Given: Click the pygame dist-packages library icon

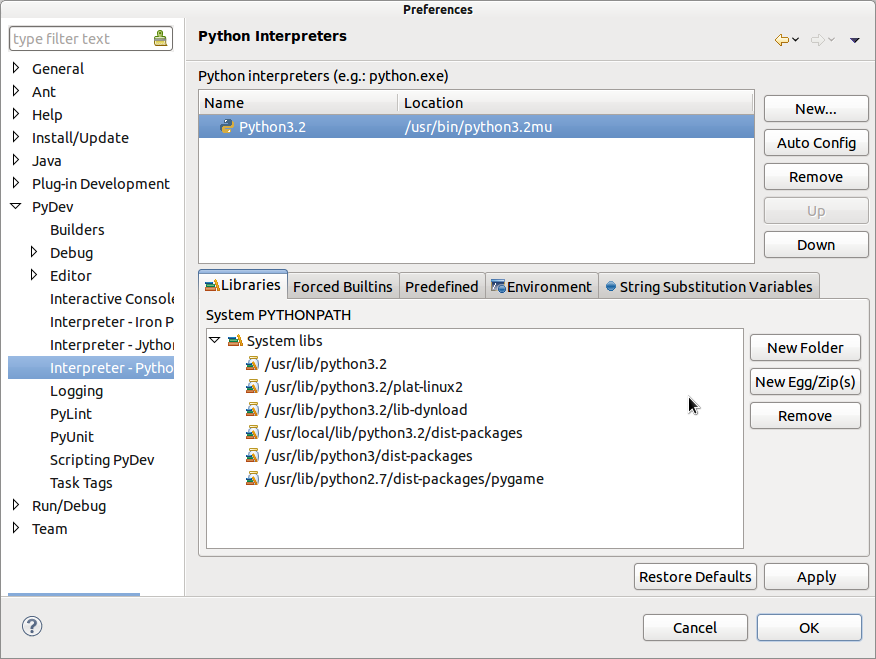Looking at the screenshot, I should (252, 479).
